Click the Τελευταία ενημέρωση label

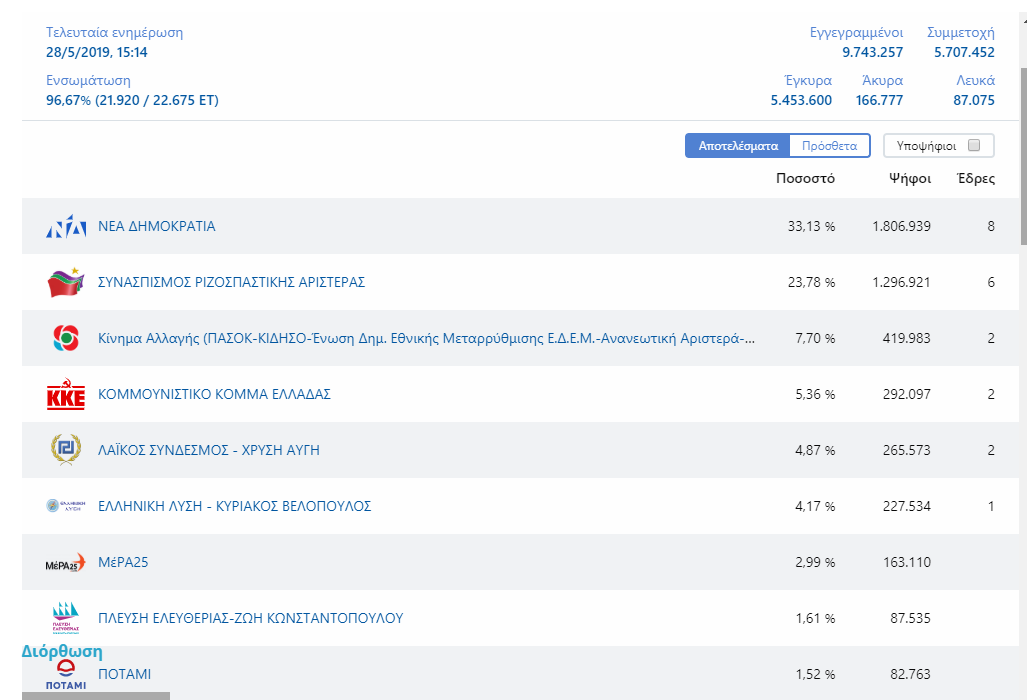115,33
